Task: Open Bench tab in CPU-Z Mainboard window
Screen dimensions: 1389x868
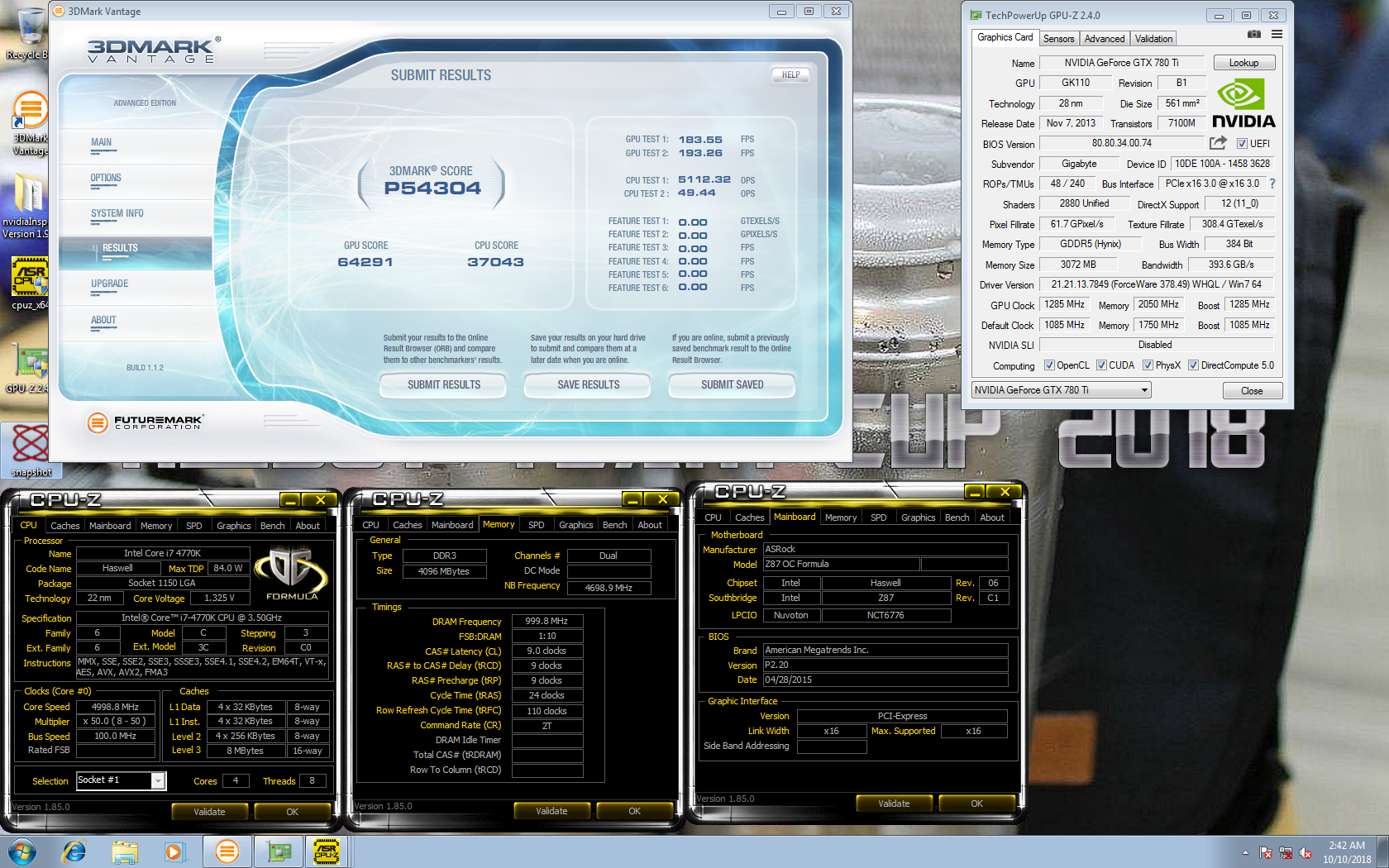Action: tap(957, 517)
